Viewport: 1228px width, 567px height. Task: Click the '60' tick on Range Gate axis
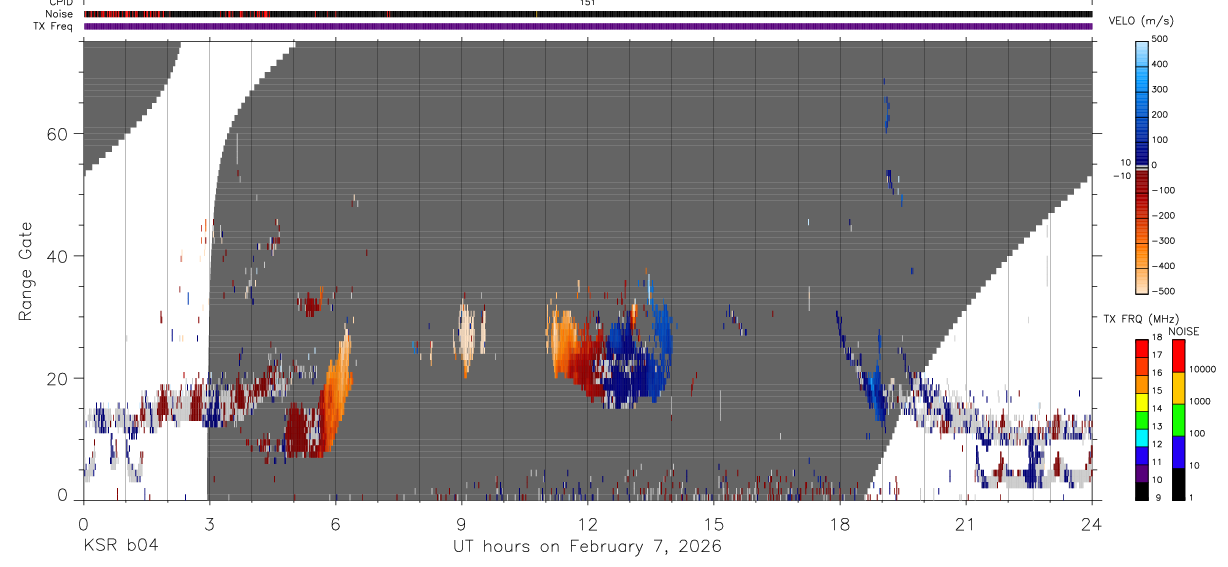click(57, 133)
